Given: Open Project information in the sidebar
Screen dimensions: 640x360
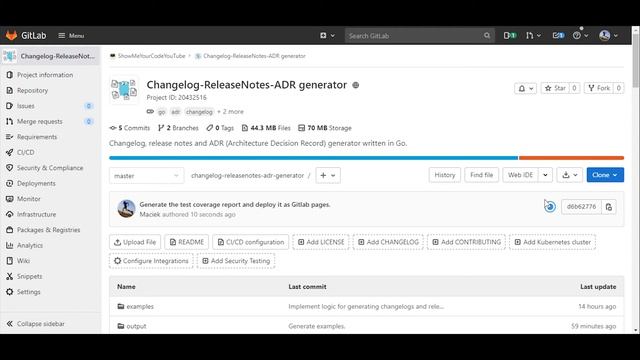Looking at the screenshot, I should point(45,75).
